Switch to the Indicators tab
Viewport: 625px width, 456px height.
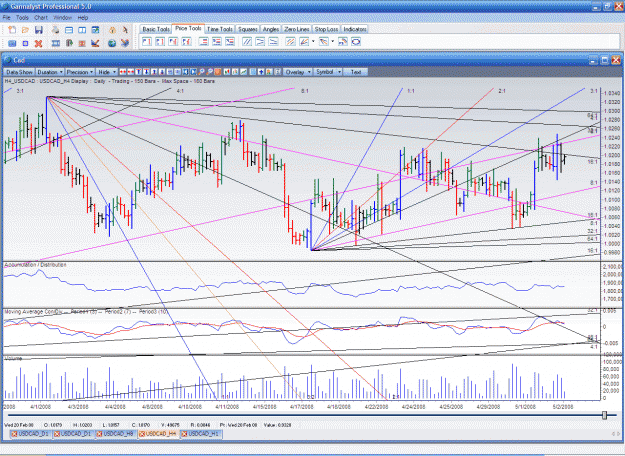(355, 29)
